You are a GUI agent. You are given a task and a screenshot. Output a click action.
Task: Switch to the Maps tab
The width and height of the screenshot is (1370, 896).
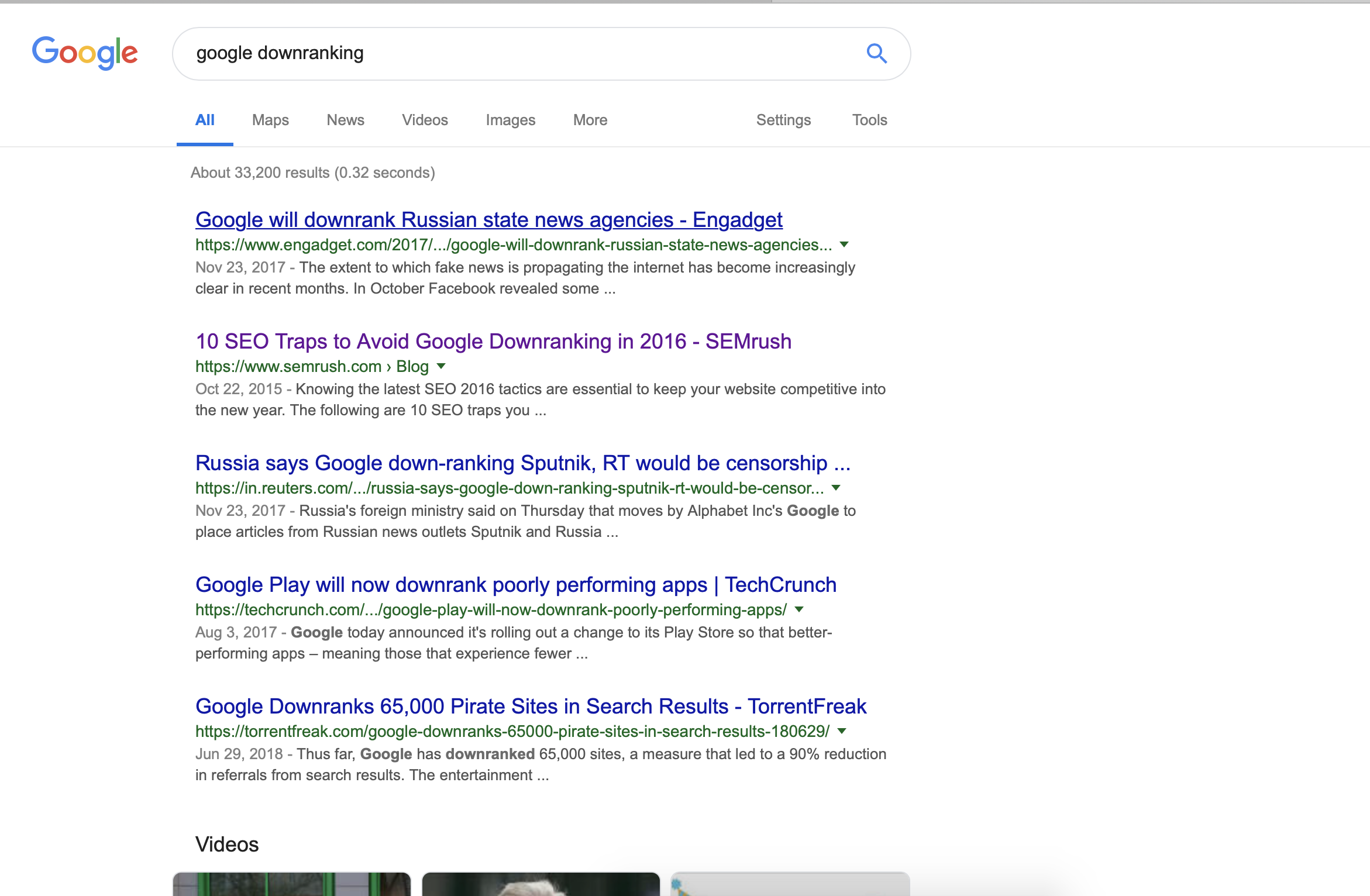(x=270, y=120)
